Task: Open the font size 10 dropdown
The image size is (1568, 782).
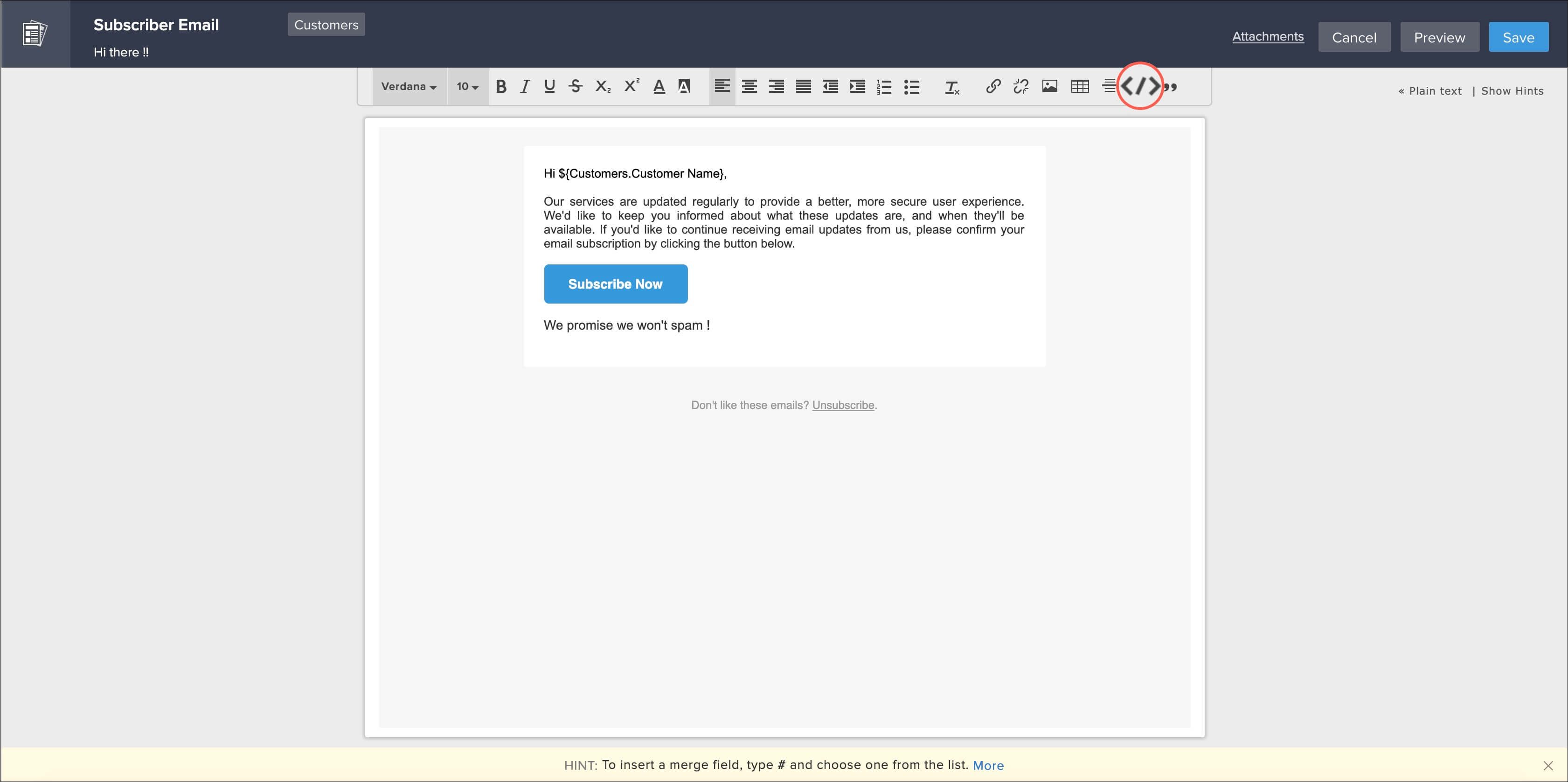Action: [467, 86]
